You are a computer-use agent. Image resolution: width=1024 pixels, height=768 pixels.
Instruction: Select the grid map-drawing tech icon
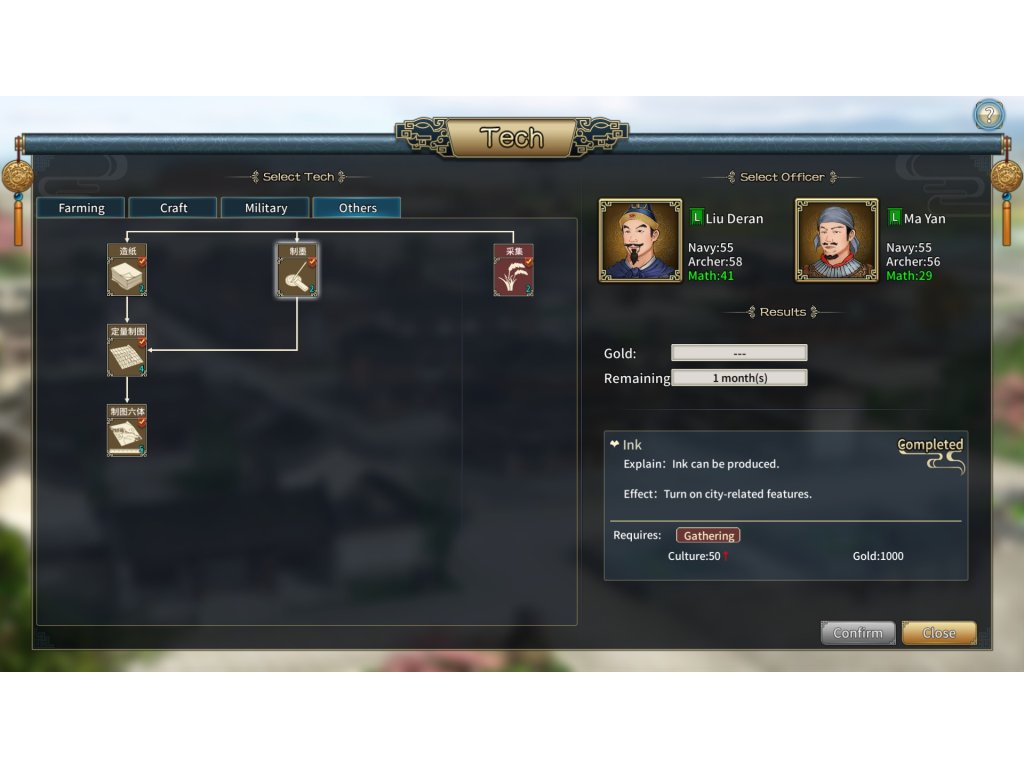[127, 350]
